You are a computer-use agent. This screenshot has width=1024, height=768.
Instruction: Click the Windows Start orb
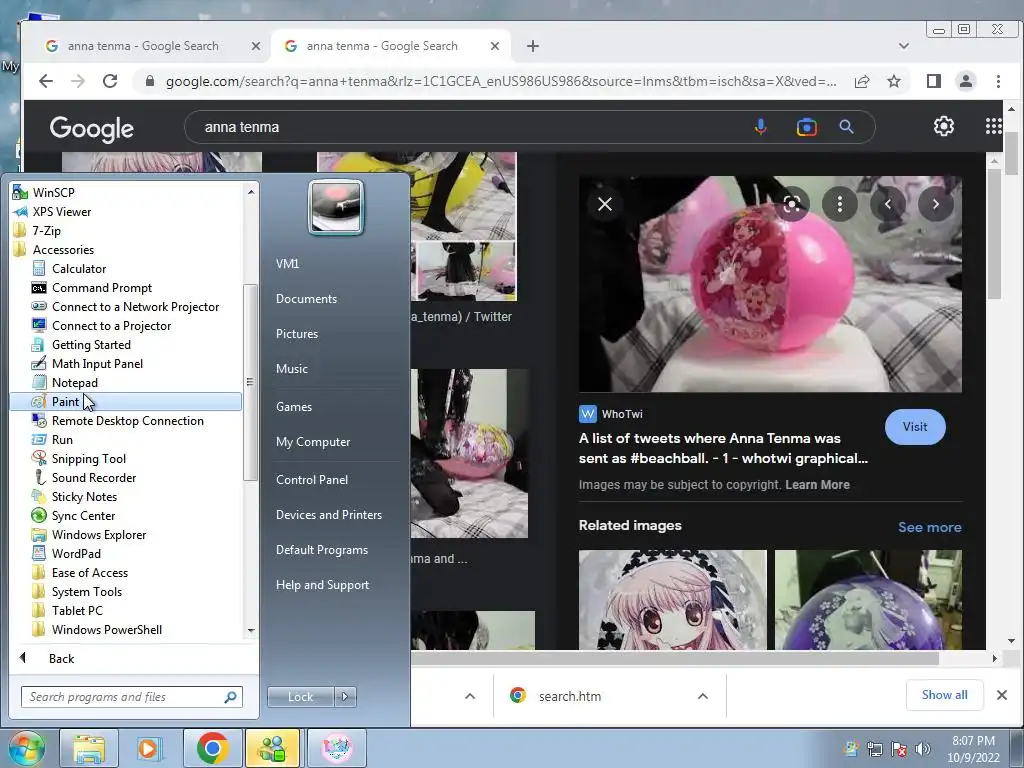pos(27,748)
